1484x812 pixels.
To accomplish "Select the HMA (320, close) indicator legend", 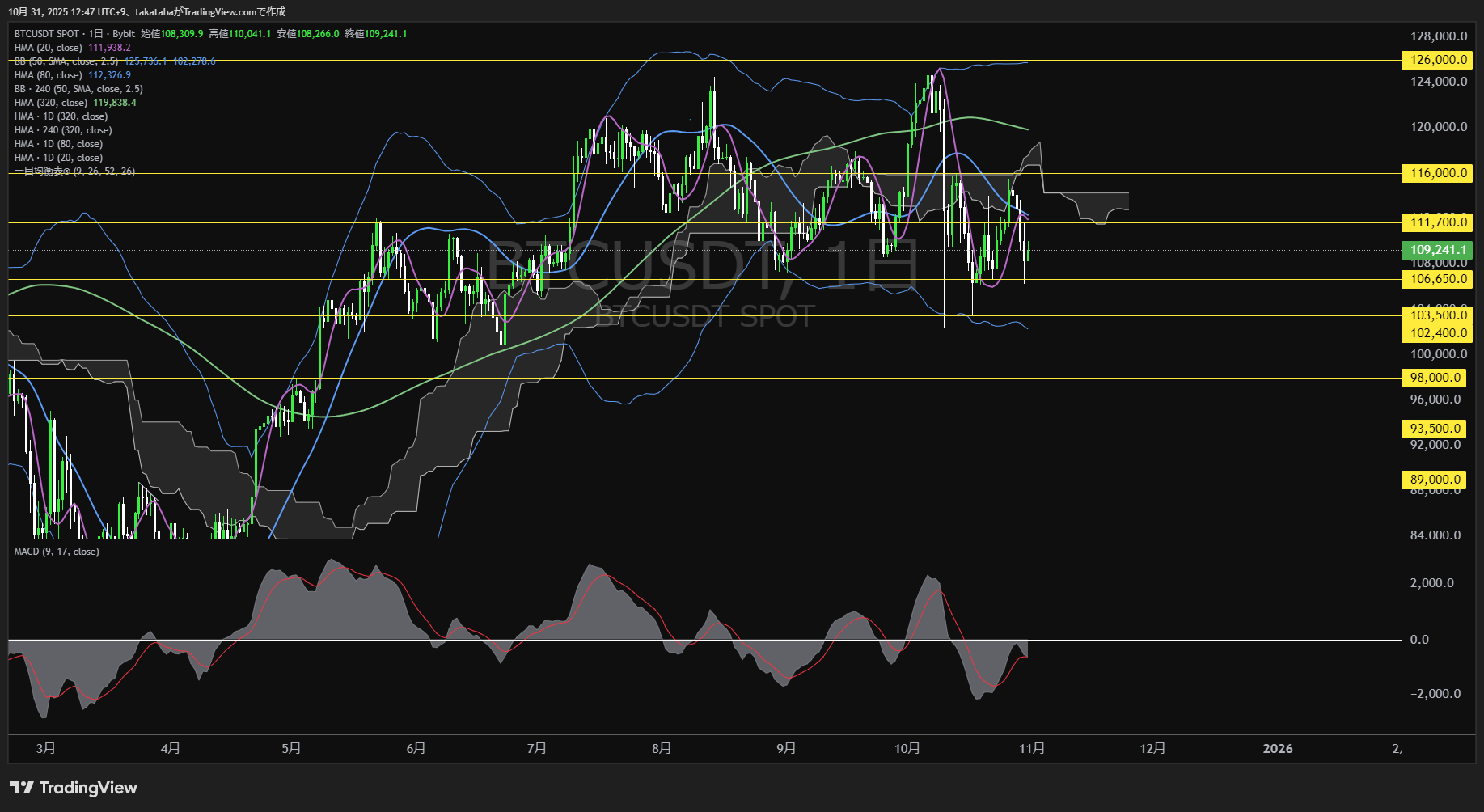I will (51, 103).
